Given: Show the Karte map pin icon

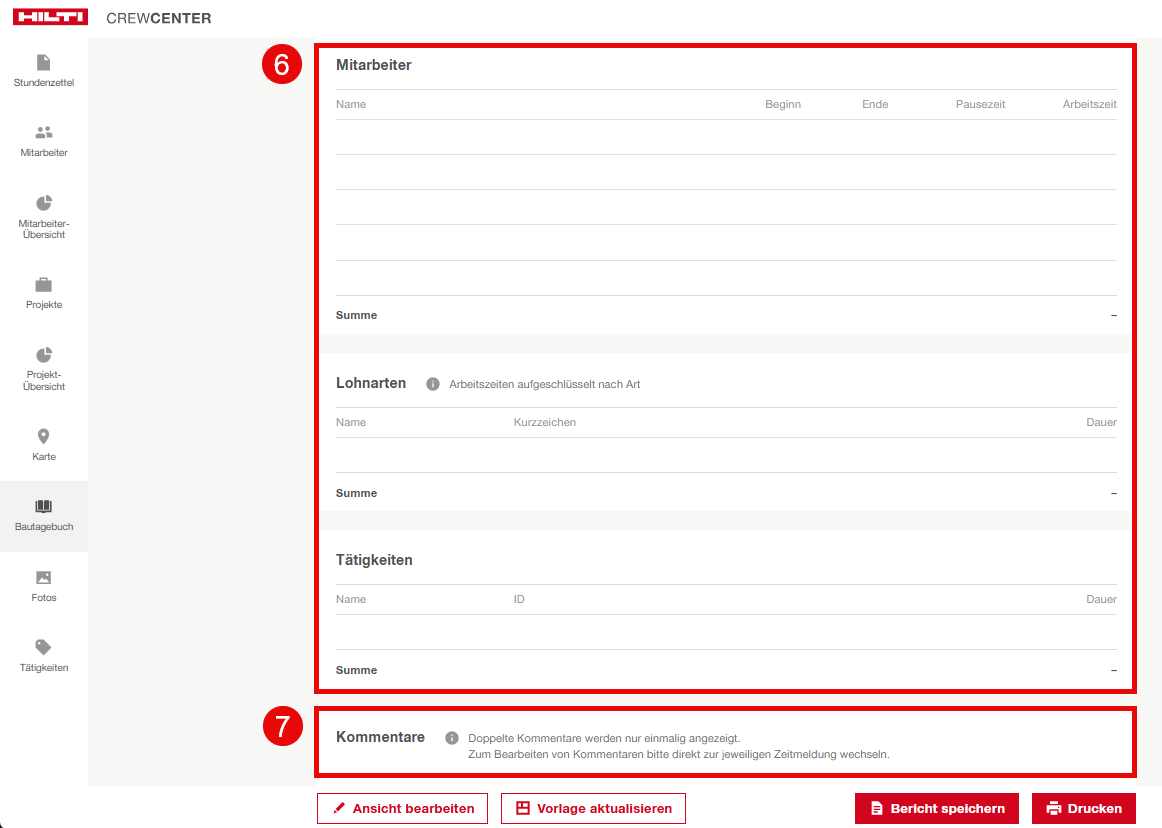Looking at the screenshot, I should tap(43, 437).
